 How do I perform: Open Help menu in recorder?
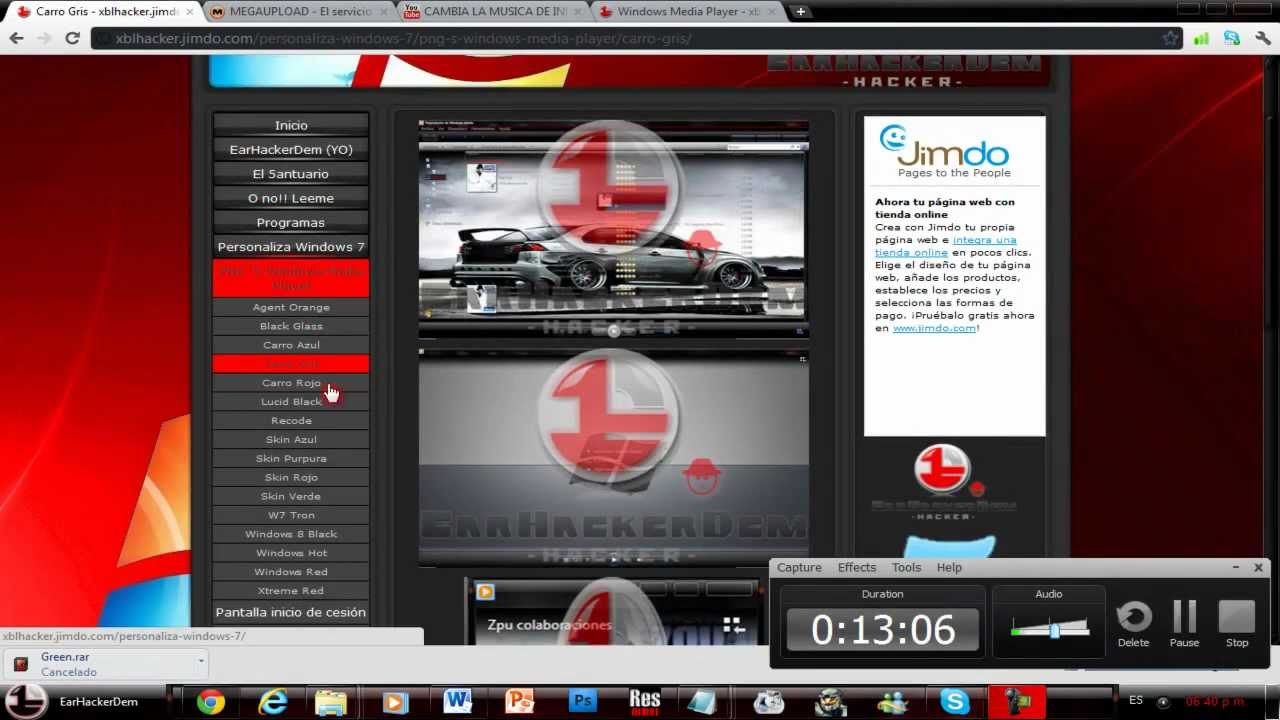(x=949, y=567)
